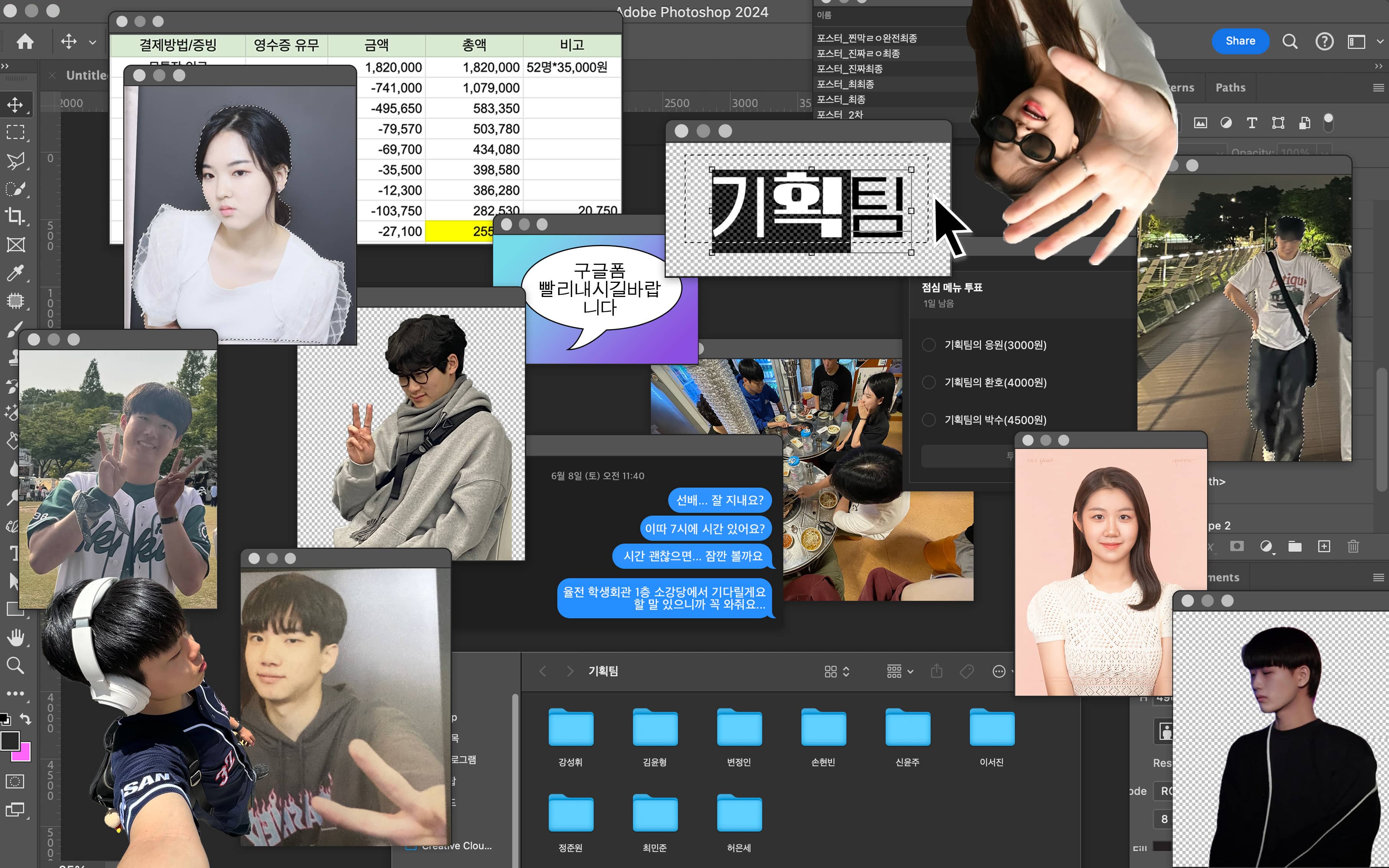Click the blue Share button
Screen dimensions: 1389x868
point(1240,41)
